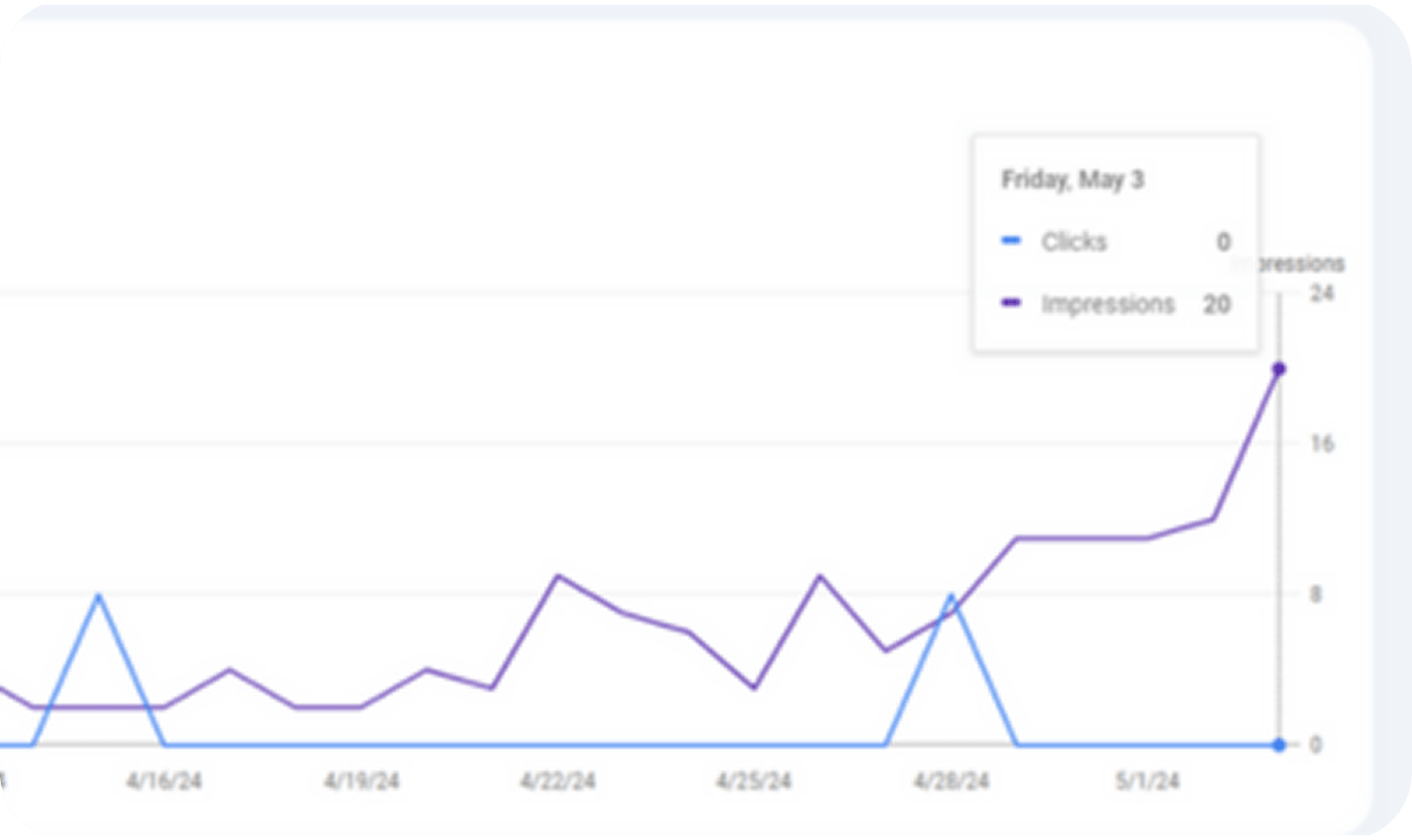The width and height of the screenshot is (1412, 840).
Task: Click the purple Impressions swatch in the tooltip
Action: pos(1011,302)
